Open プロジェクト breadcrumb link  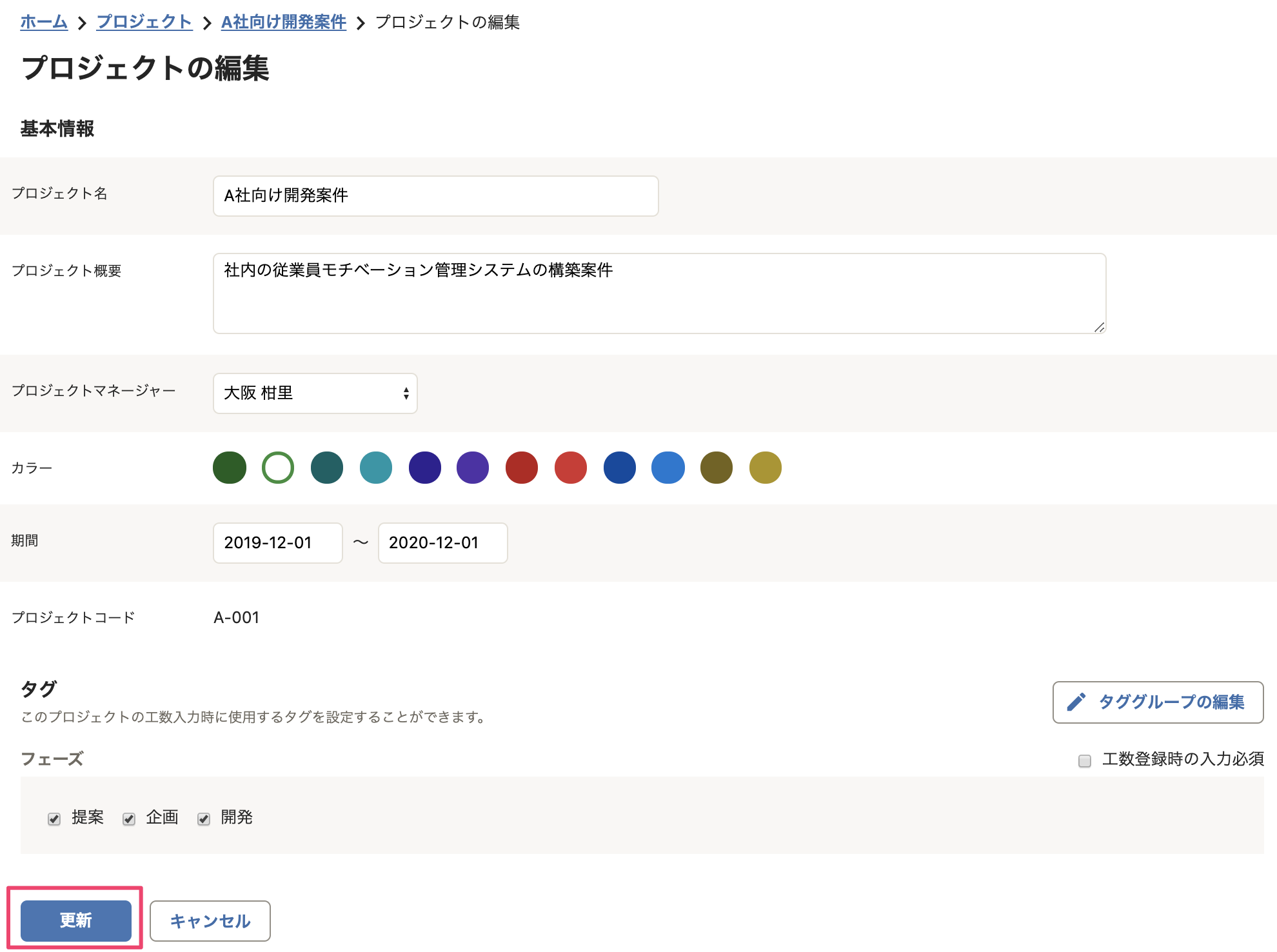pos(144,22)
